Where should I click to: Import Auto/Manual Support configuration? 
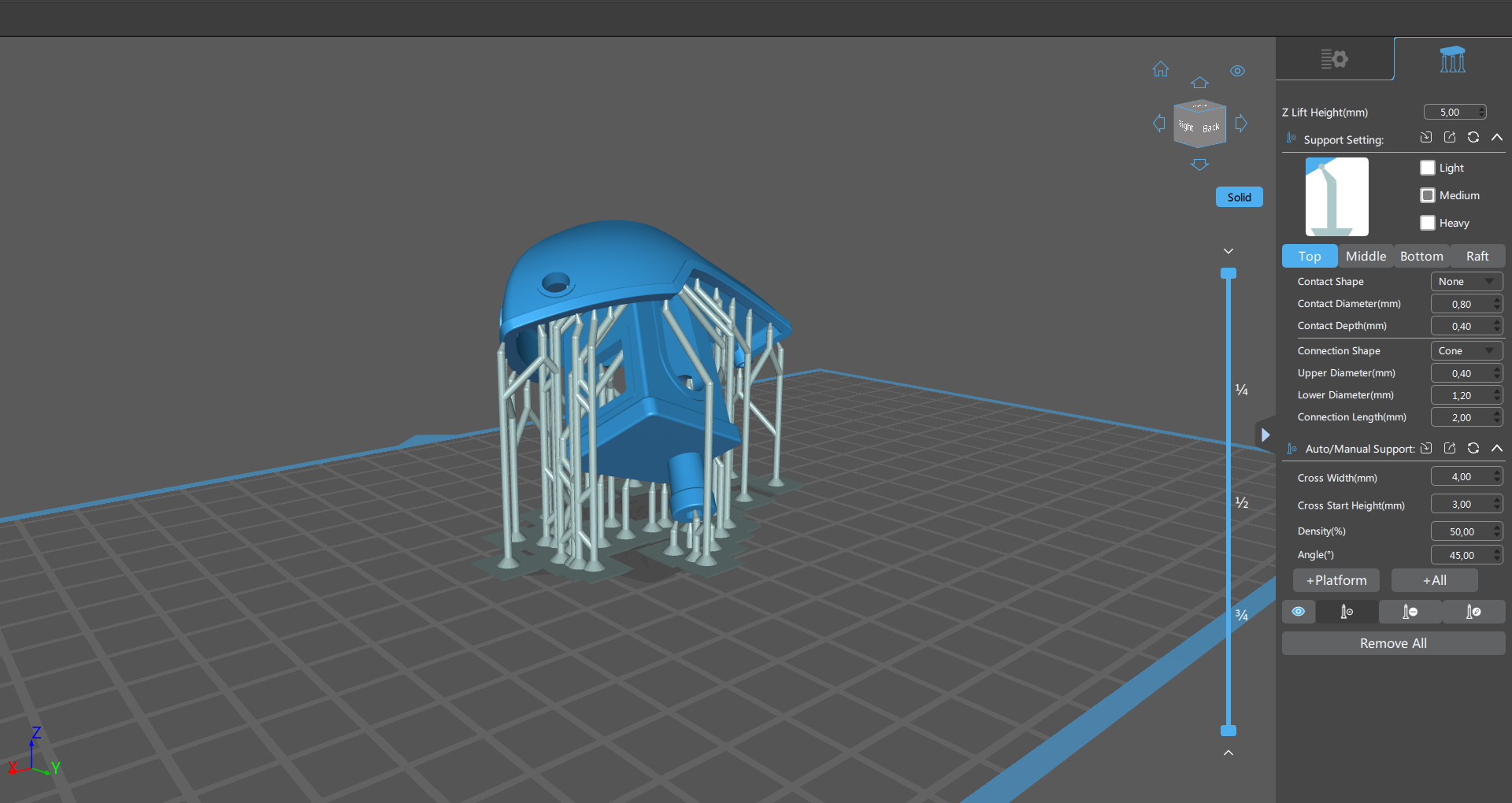[1426, 448]
